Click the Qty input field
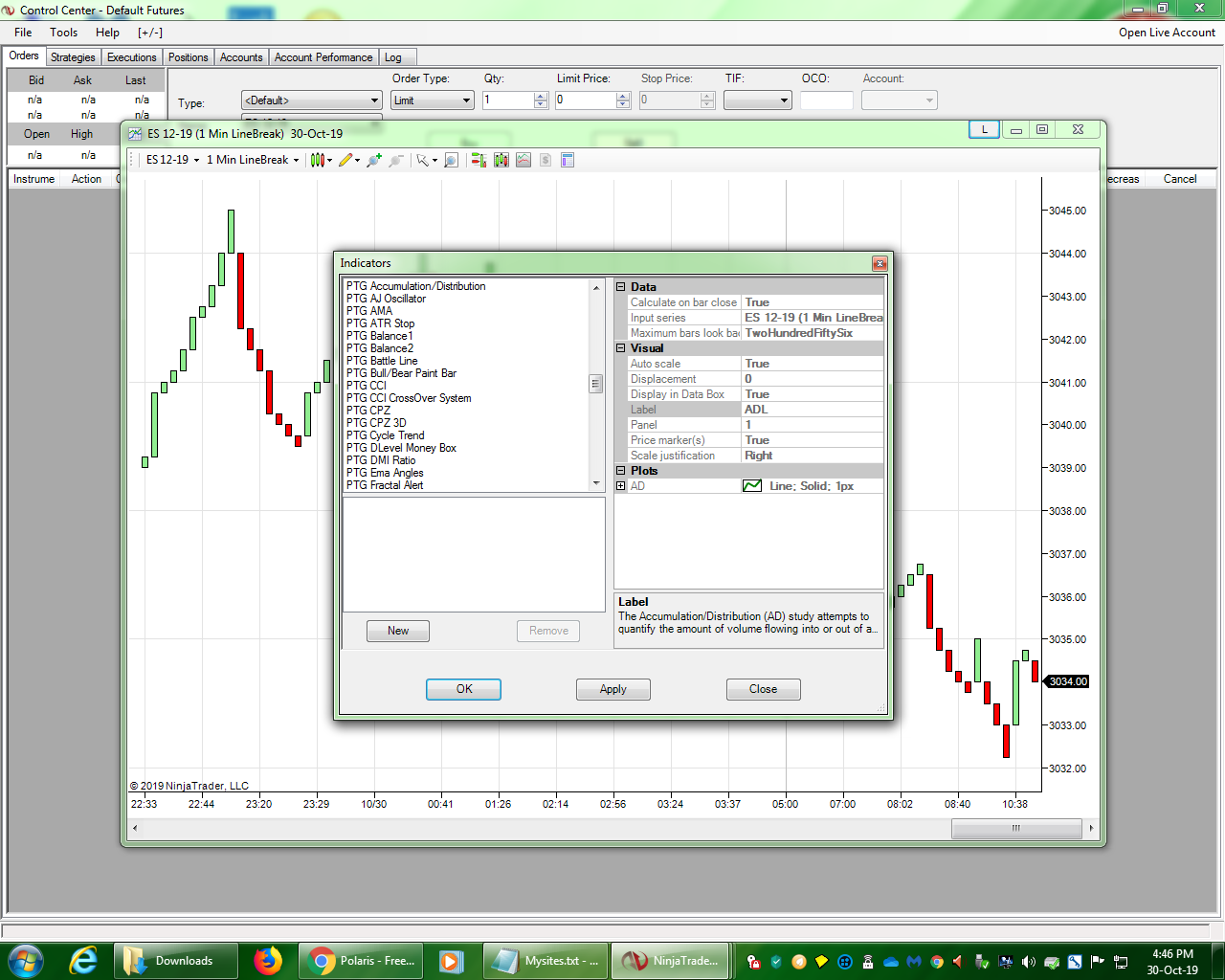1225x980 pixels. (507, 100)
